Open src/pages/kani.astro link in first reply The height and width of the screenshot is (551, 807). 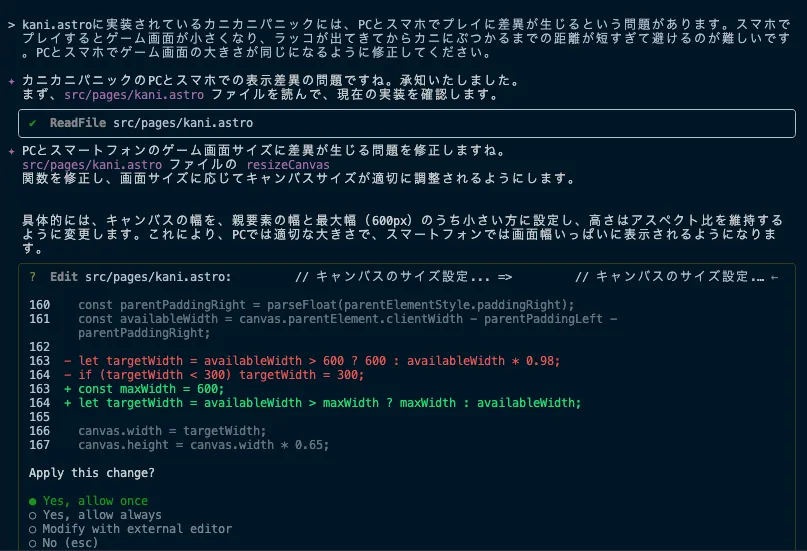coord(134,95)
